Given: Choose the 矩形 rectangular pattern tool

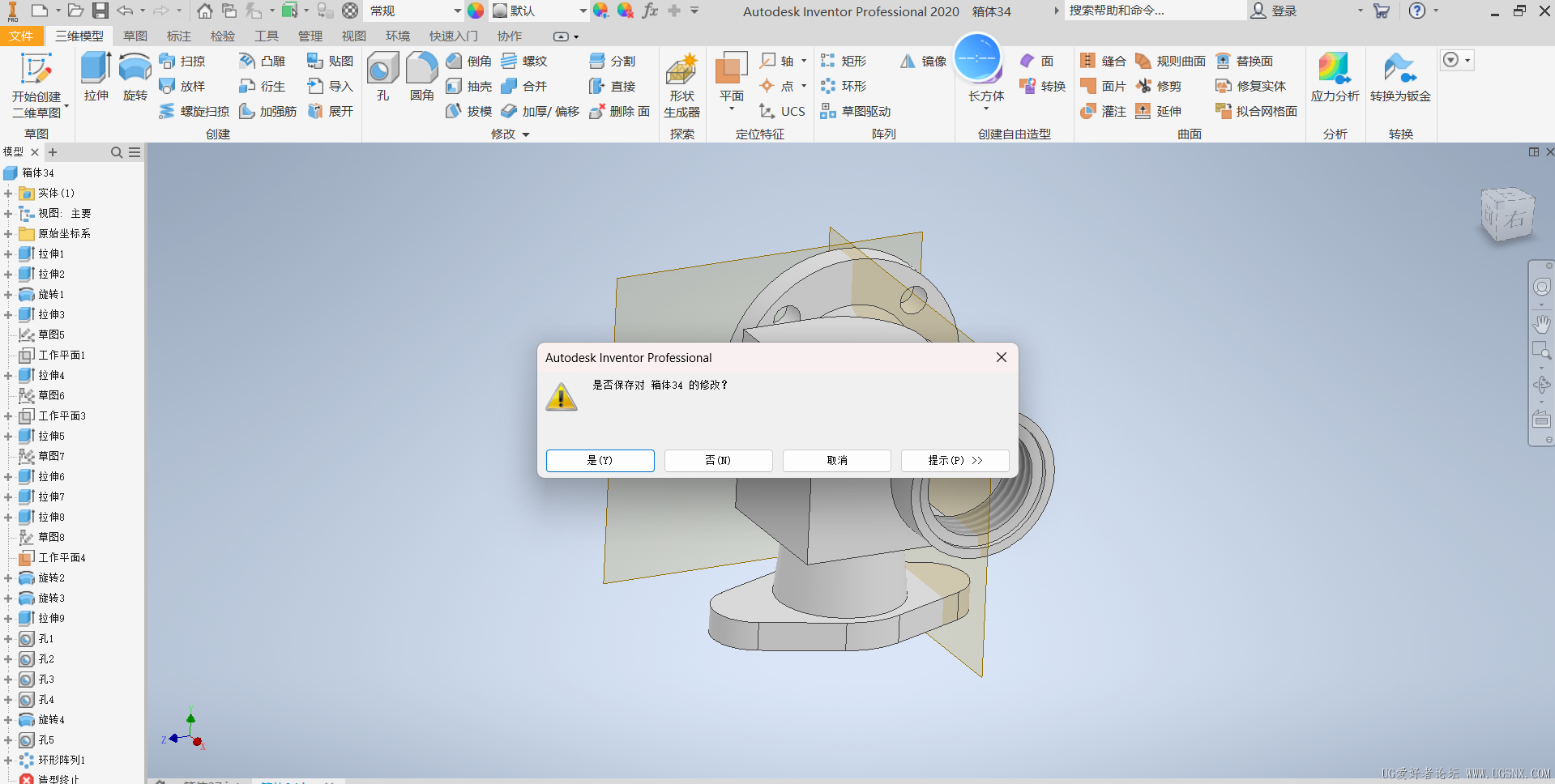Looking at the screenshot, I should point(844,61).
